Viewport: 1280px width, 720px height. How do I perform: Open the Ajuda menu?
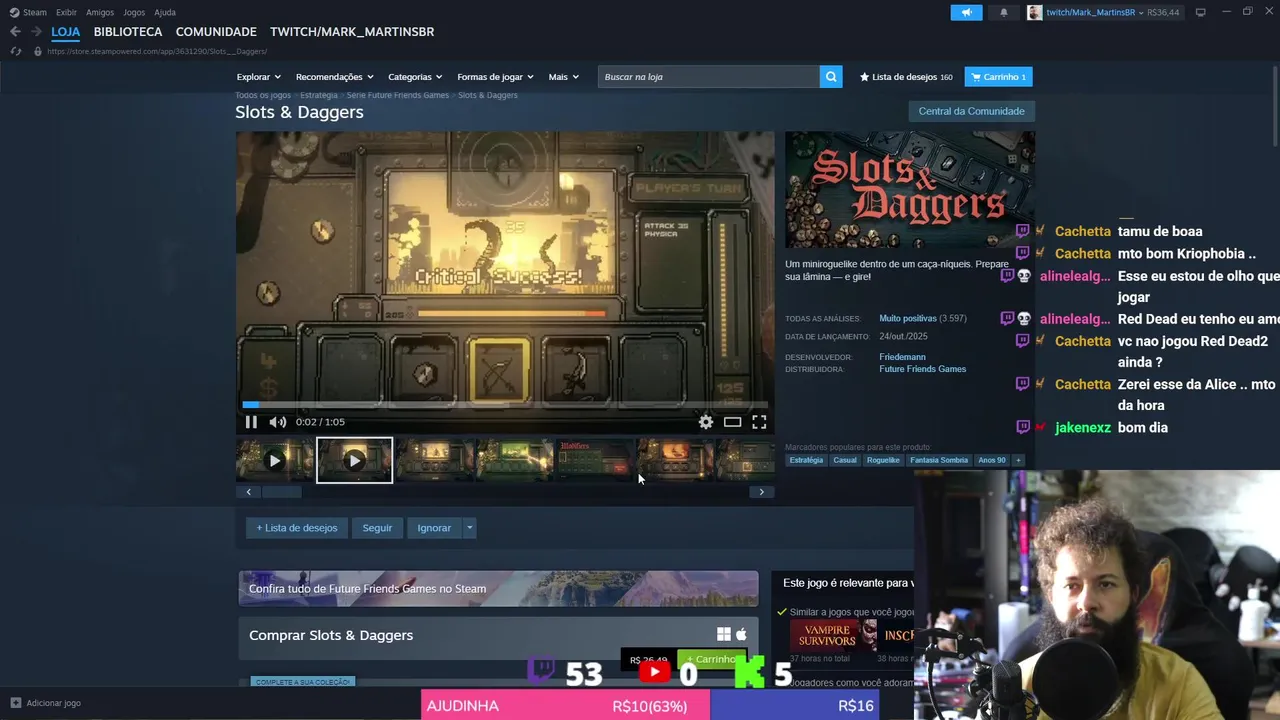coord(165,12)
